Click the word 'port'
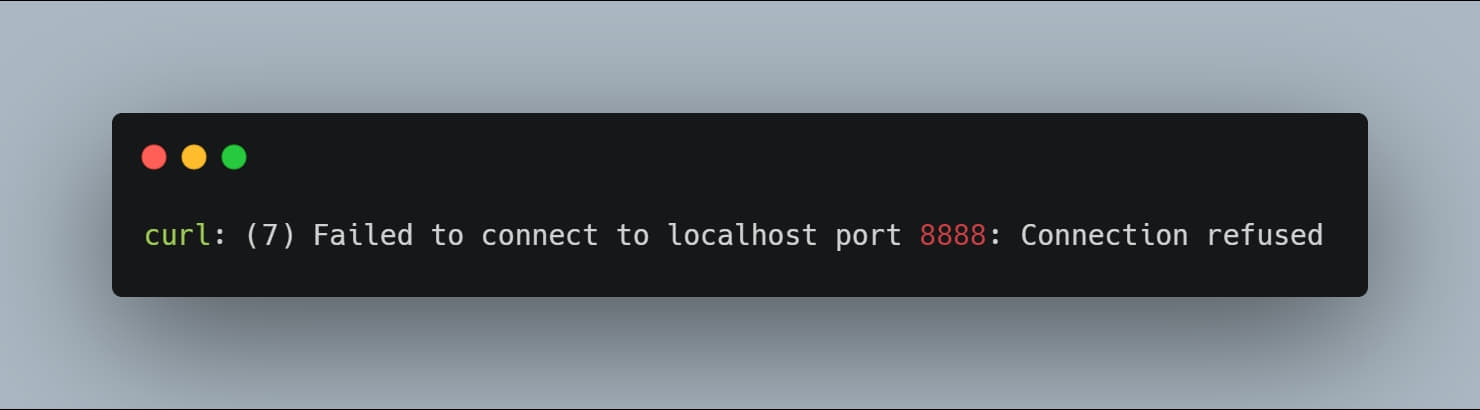The image size is (1480, 410). [x=868, y=237]
